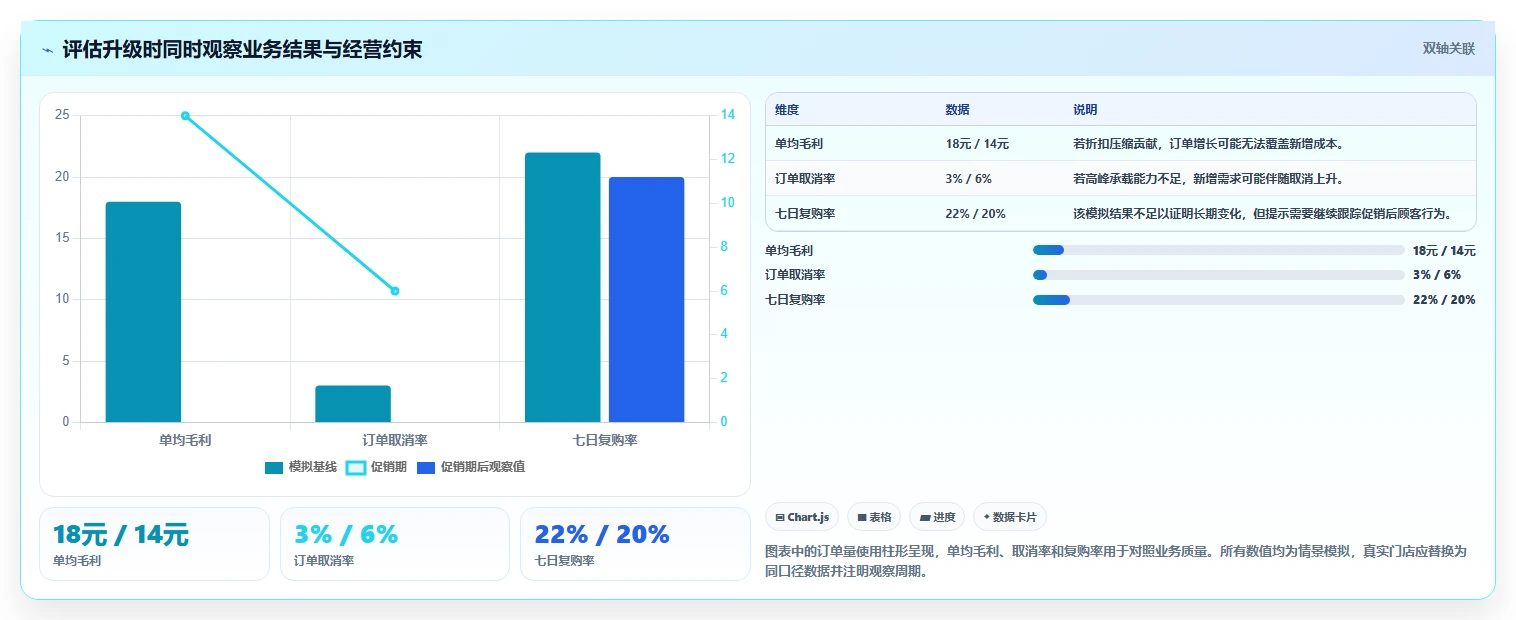The image size is (1516, 620).
Task: Click the description starting 若高峰承载能力不足
Action: click(1208, 178)
